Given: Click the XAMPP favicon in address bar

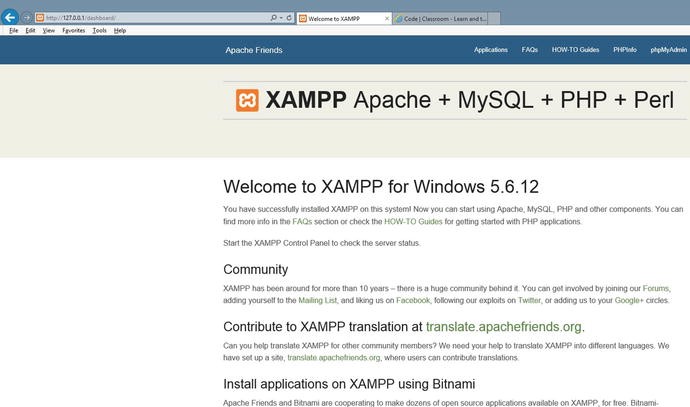Looking at the screenshot, I should tap(40, 18).
